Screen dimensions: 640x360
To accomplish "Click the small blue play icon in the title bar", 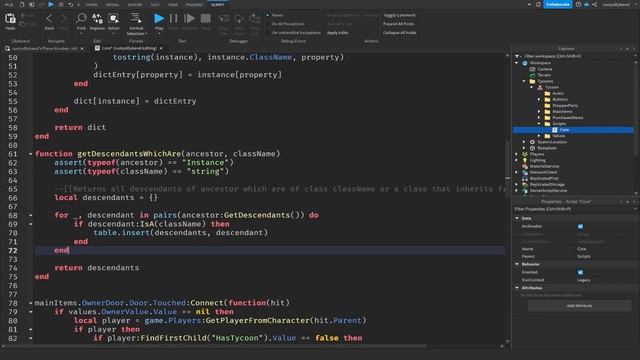I will point(51,4).
